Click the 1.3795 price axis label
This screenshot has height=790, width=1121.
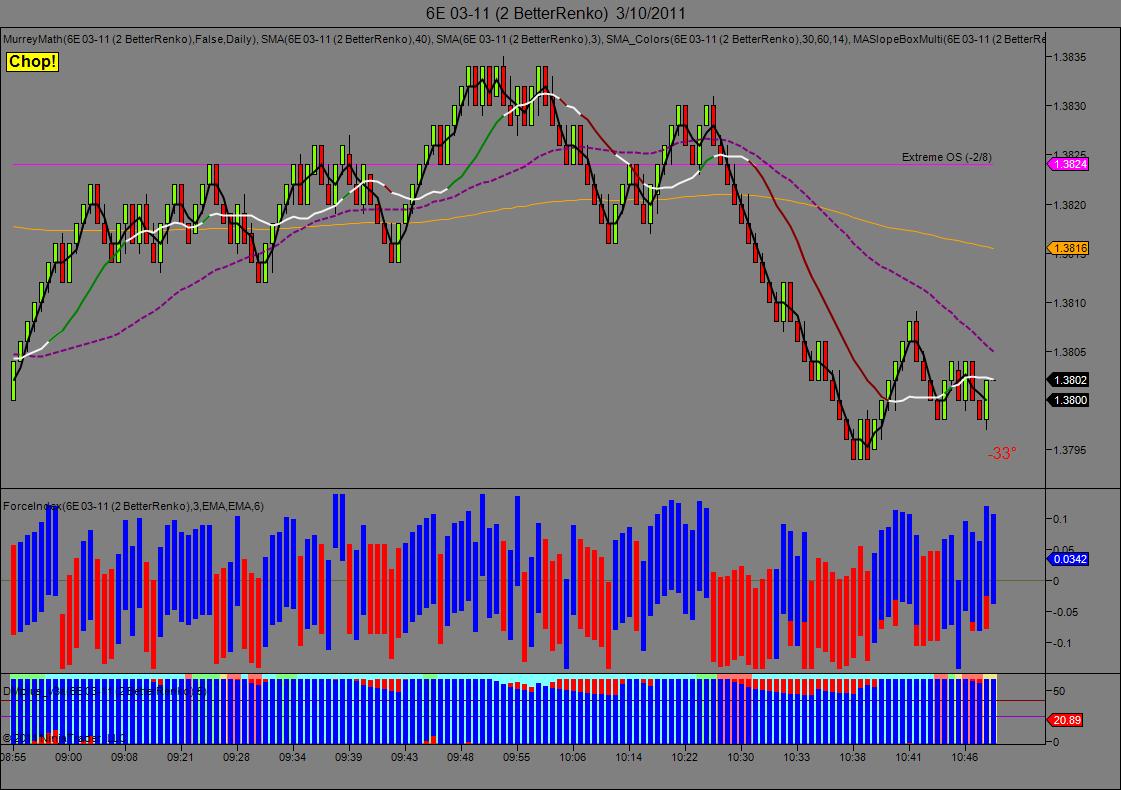click(1070, 450)
